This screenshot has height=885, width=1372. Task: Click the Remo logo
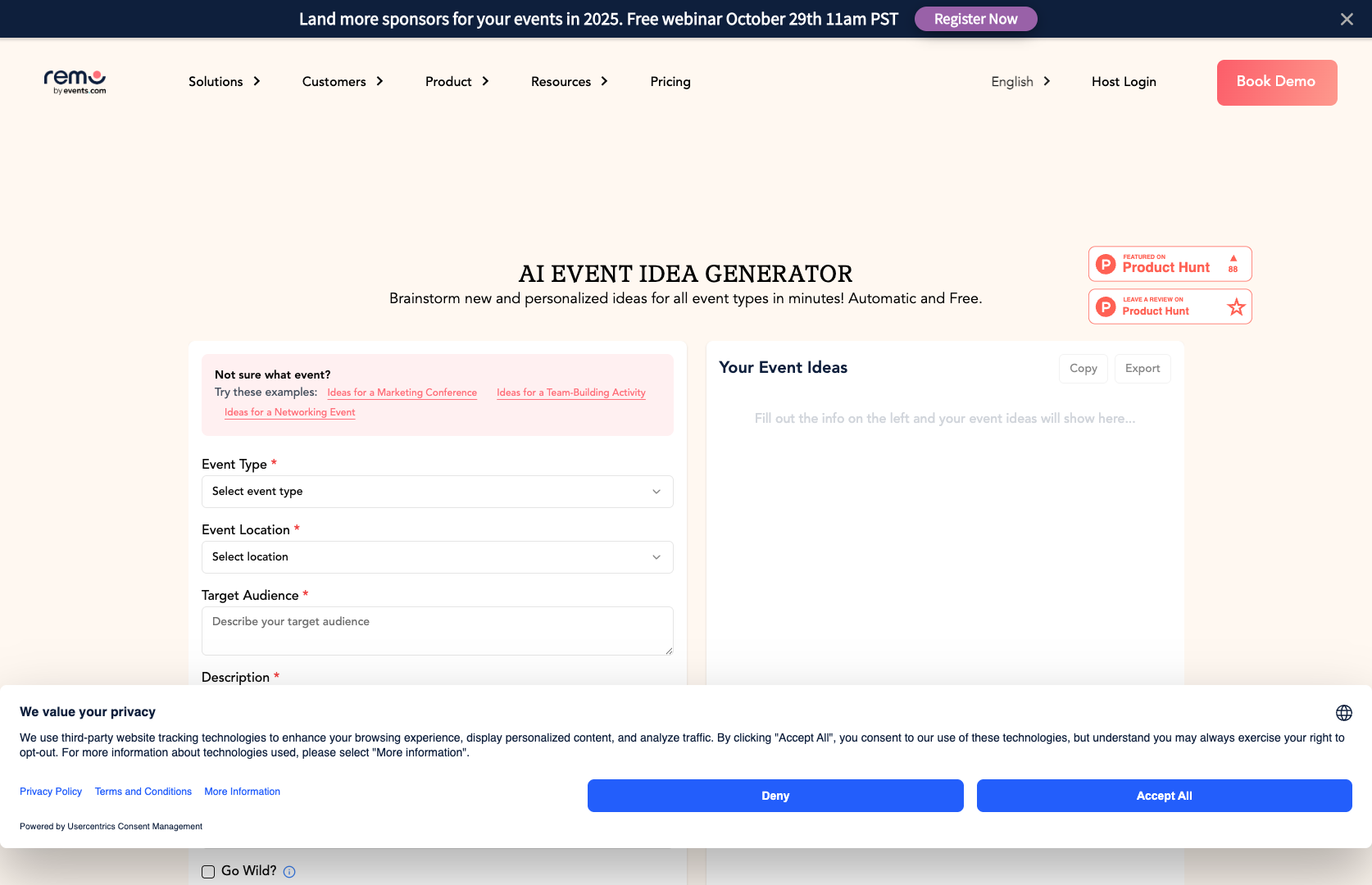75,82
